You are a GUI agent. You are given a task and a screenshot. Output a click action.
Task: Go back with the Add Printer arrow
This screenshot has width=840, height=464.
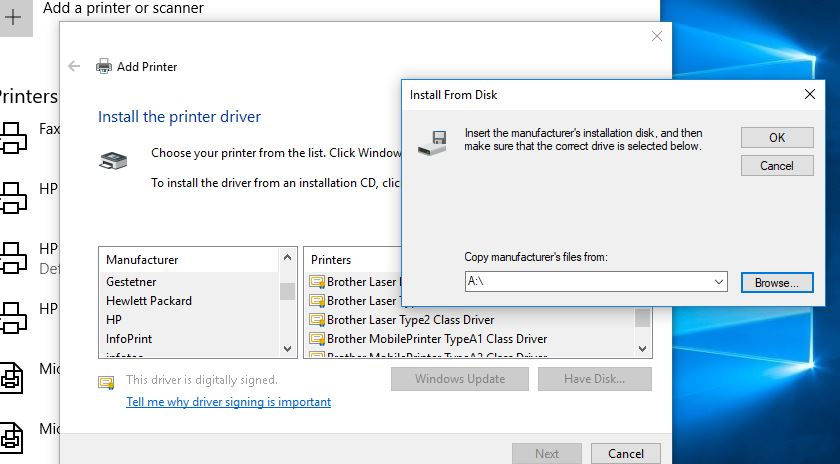click(x=74, y=66)
